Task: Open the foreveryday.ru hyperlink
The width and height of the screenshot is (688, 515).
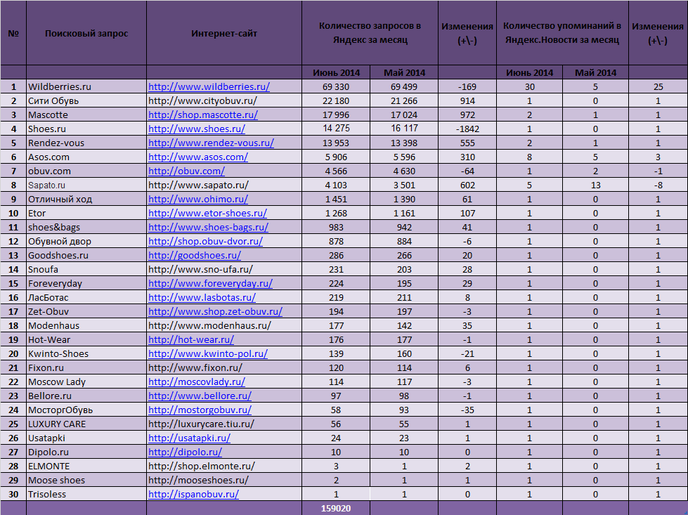Action: point(210,283)
